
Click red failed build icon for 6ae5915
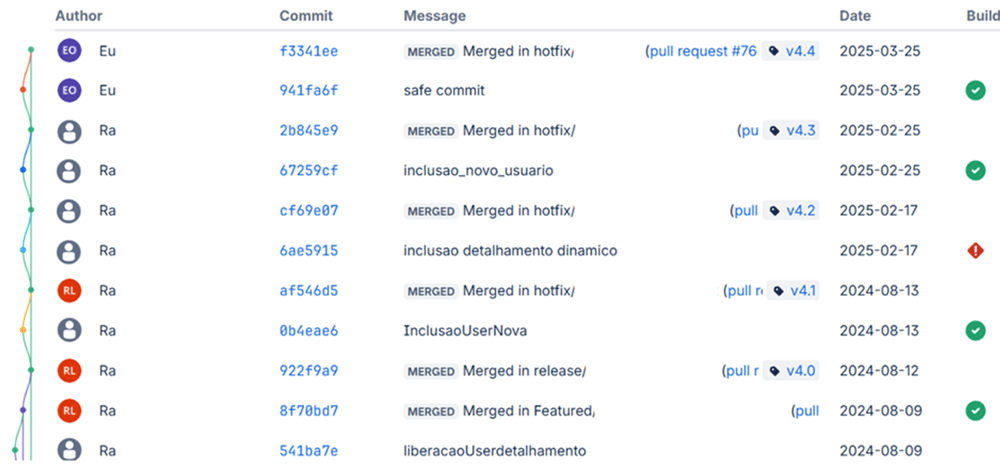tap(975, 250)
